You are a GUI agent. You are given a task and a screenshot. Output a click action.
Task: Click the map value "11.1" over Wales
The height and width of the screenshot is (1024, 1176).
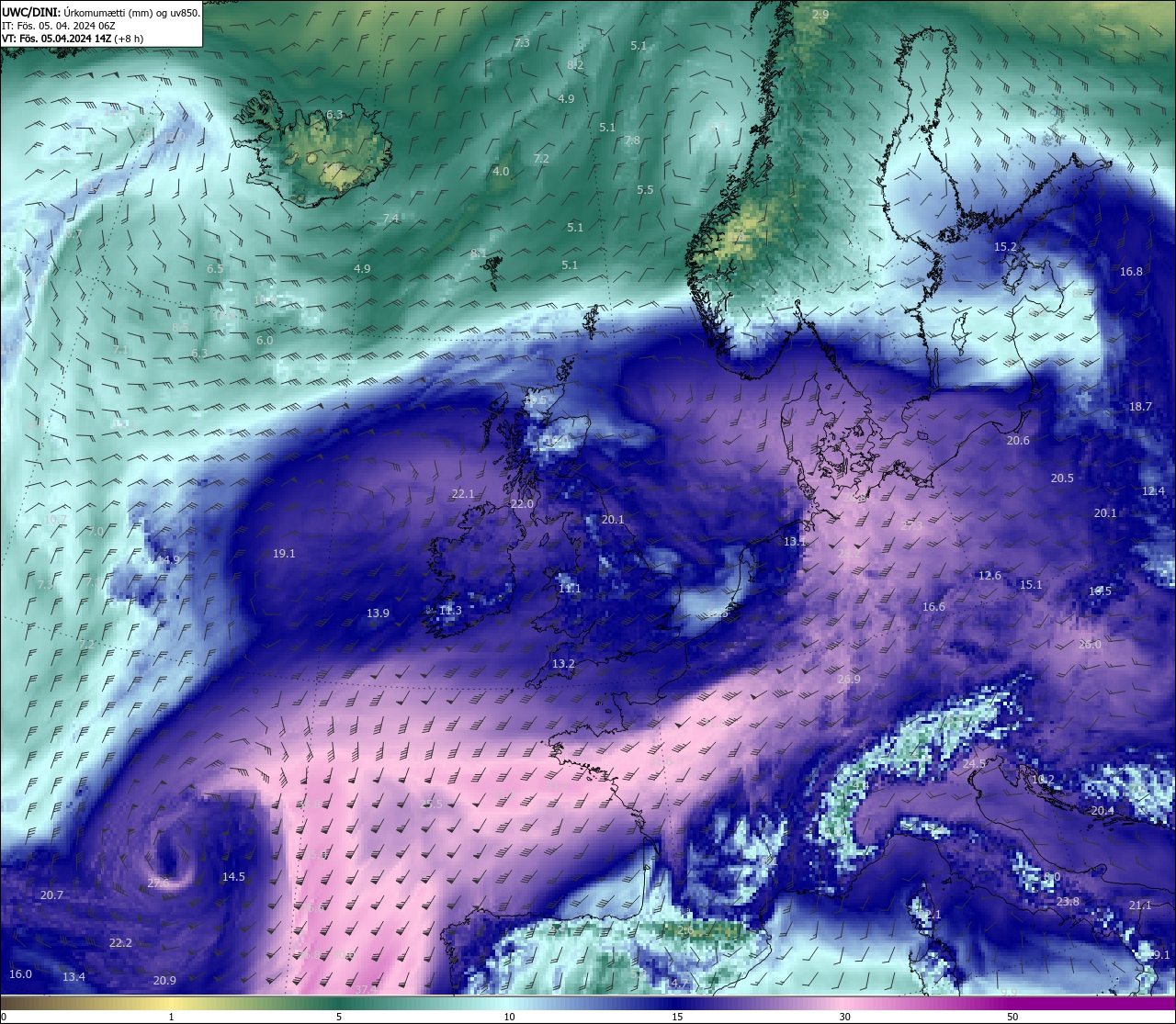pos(570,589)
